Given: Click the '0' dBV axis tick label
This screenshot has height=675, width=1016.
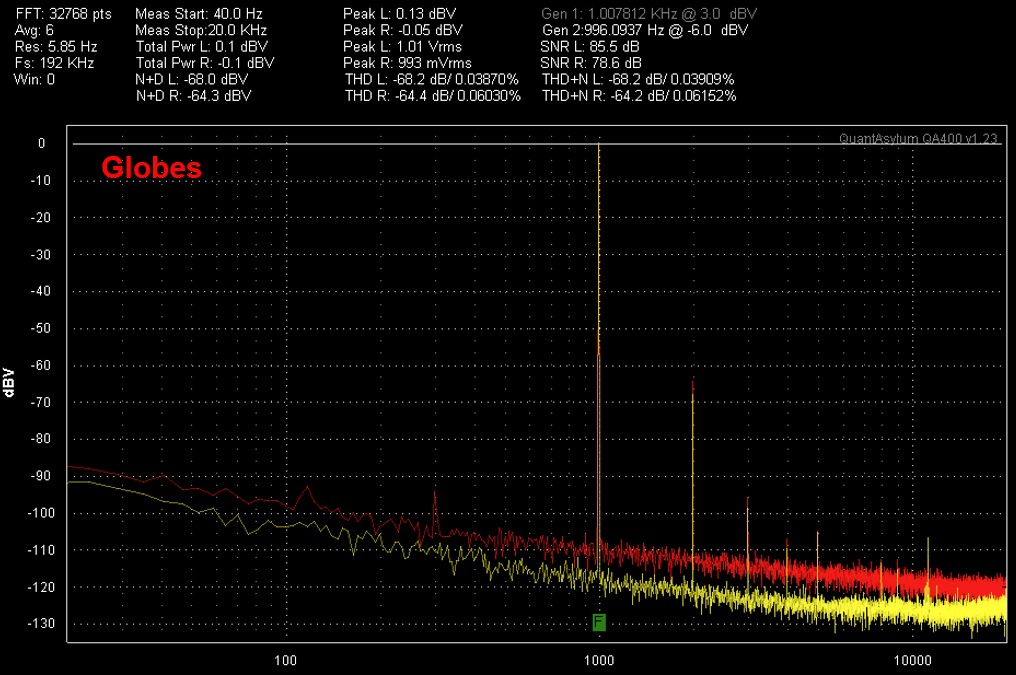Looking at the screenshot, I should 41,143.
